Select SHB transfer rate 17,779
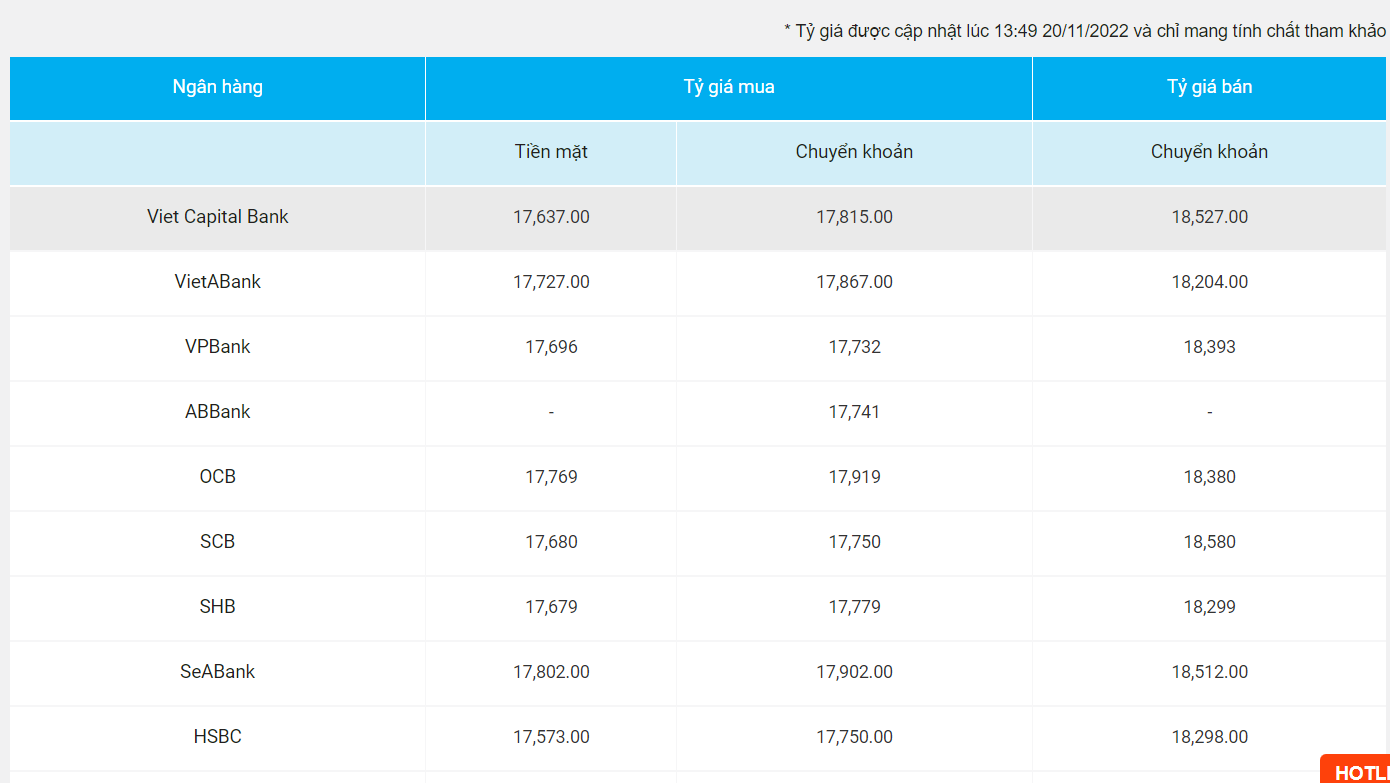The image size is (1390, 783). pos(854,607)
